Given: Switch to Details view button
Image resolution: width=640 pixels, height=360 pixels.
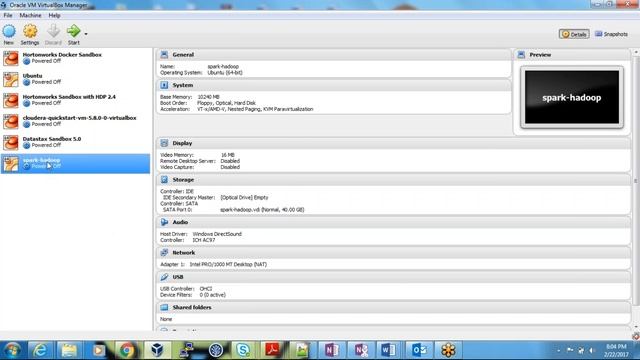Looking at the screenshot, I should 574,34.
